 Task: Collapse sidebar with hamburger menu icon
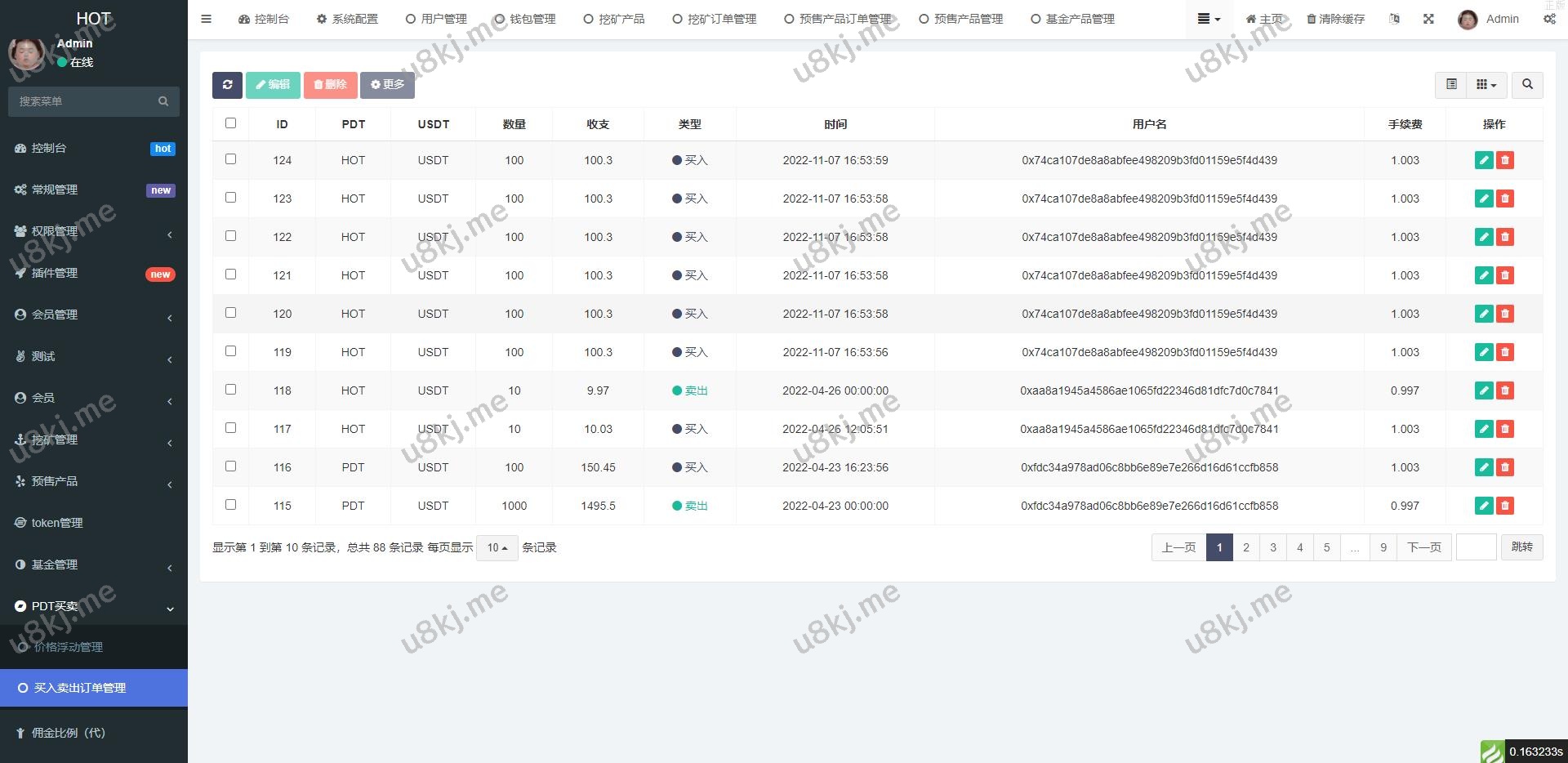[207, 19]
